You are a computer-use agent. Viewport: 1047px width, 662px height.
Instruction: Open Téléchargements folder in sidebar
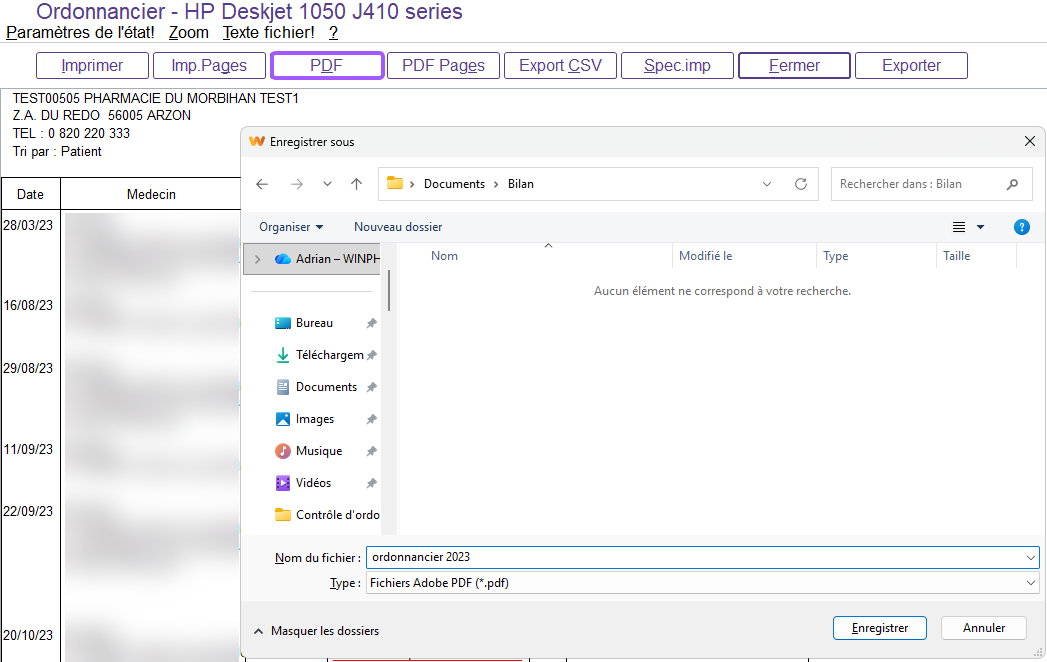328,355
